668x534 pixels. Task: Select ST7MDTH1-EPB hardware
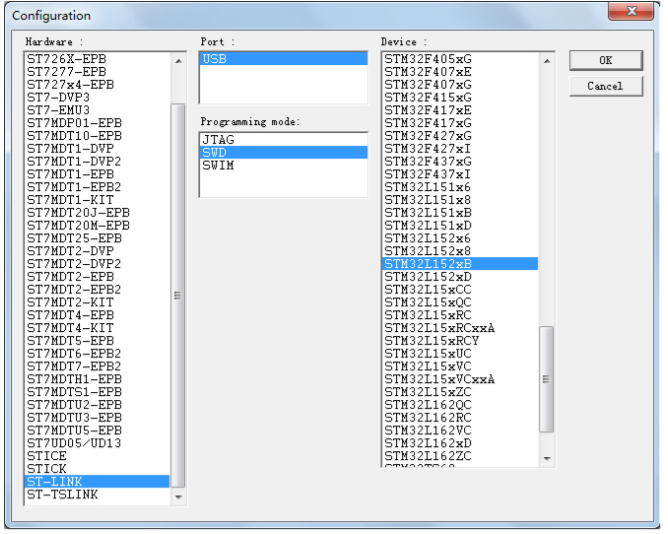tap(98, 379)
